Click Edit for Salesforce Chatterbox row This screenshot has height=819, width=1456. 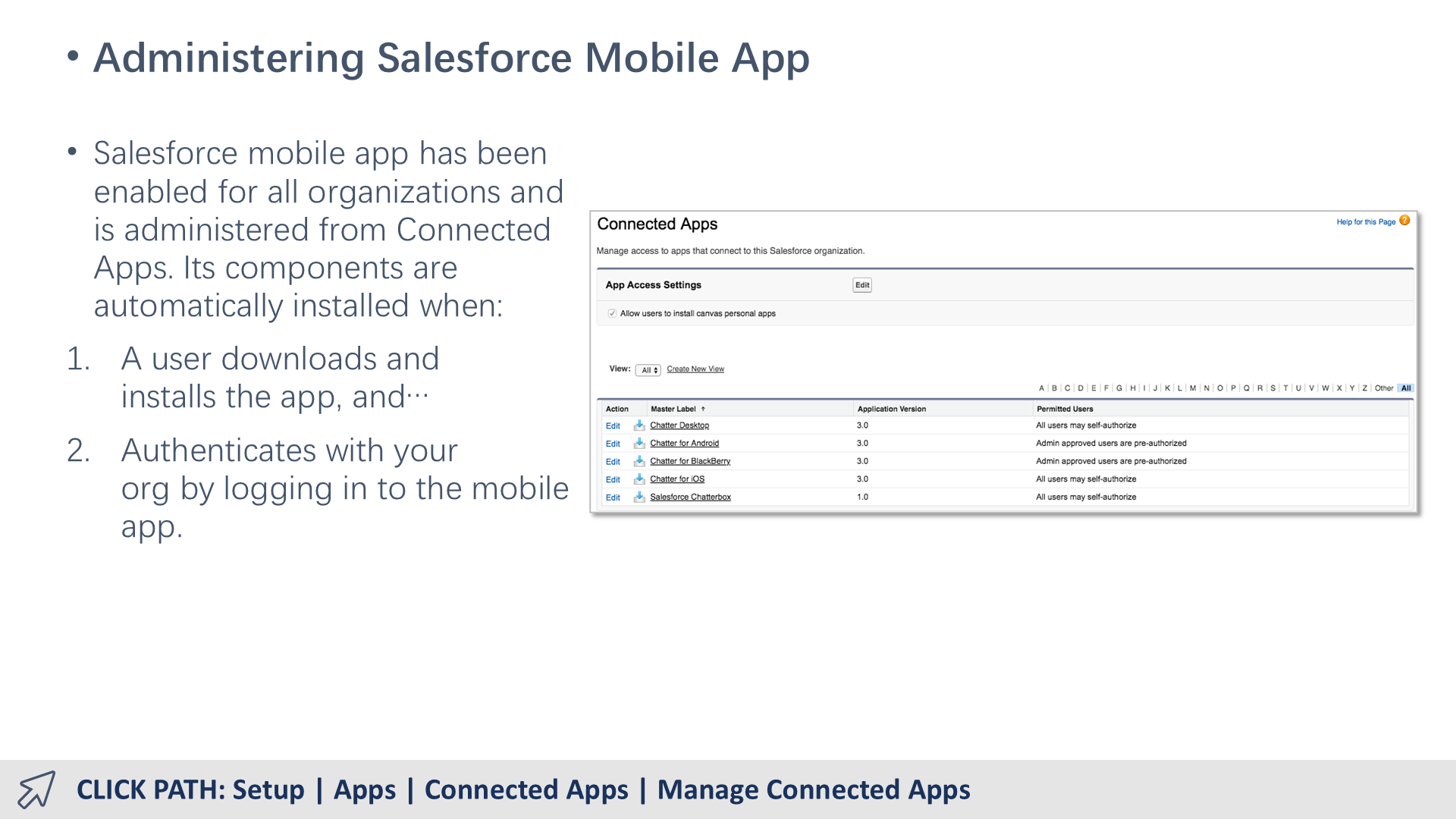[x=613, y=497]
